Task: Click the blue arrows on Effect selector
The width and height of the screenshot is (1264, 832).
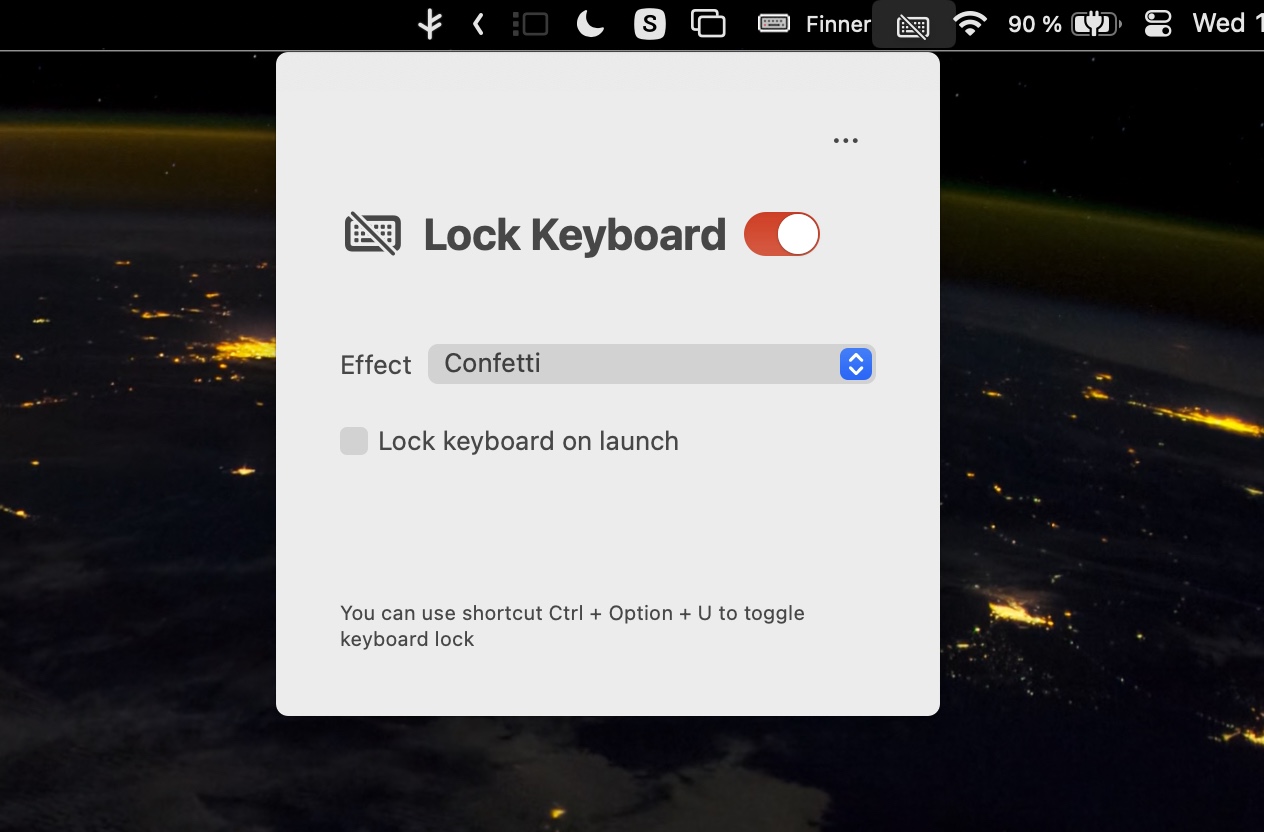Action: pyautogui.click(x=855, y=364)
